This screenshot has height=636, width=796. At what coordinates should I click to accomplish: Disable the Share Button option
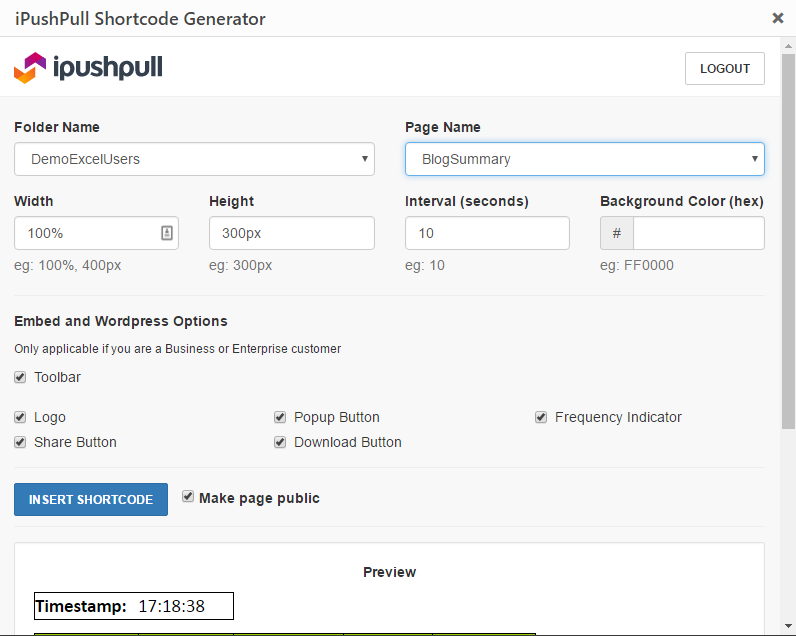(20, 442)
